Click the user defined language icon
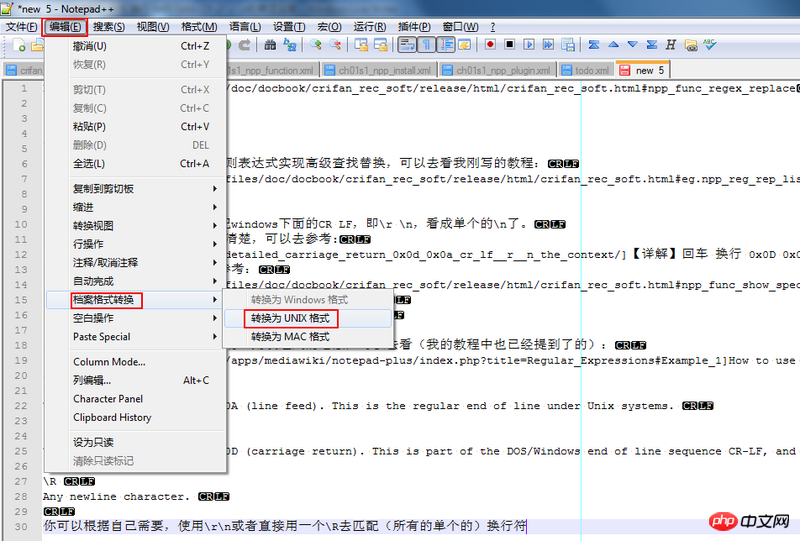Screen dimensions: 800x541 (x=464, y=45)
